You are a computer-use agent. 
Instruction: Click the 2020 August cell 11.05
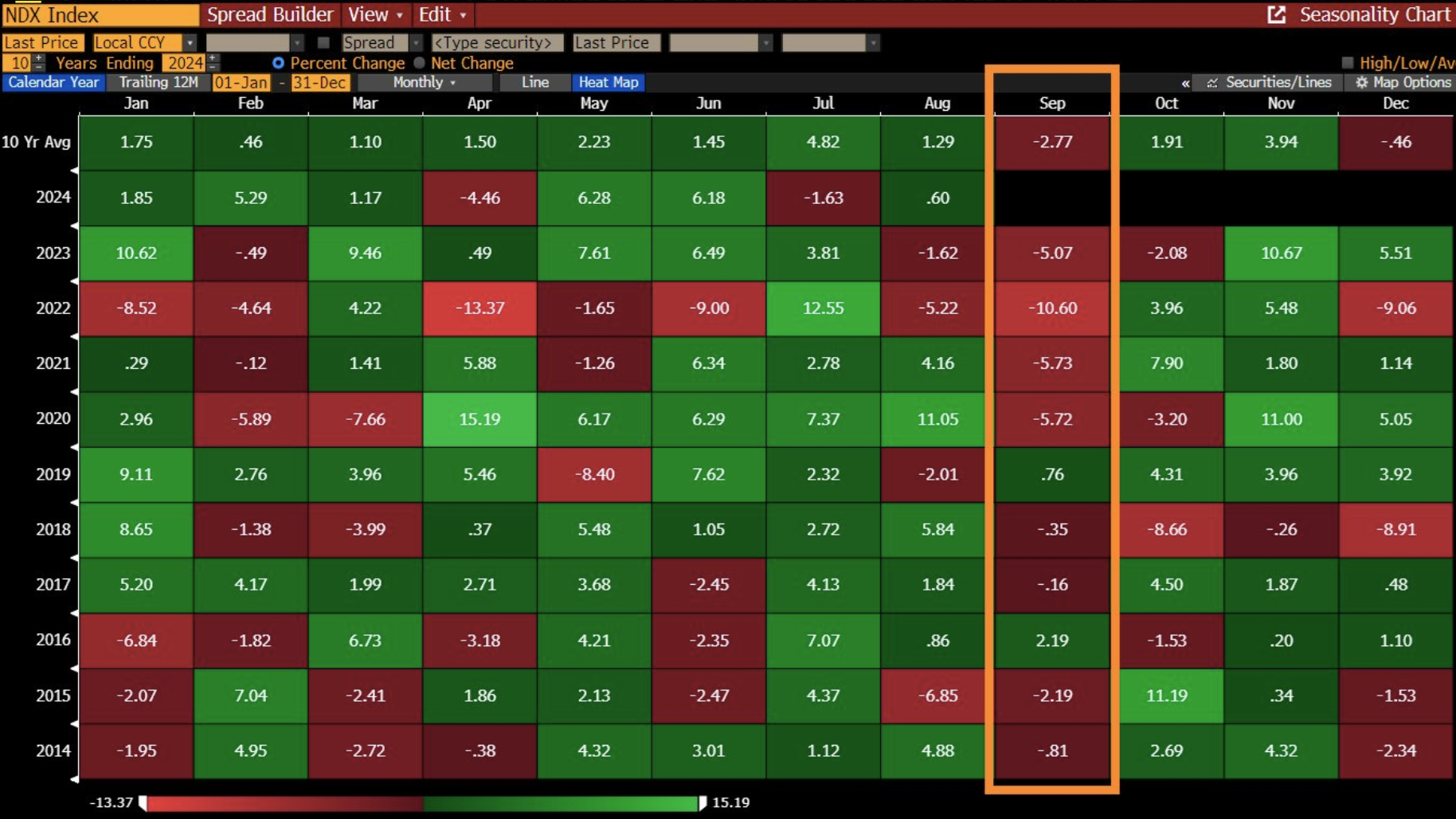pos(937,419)
